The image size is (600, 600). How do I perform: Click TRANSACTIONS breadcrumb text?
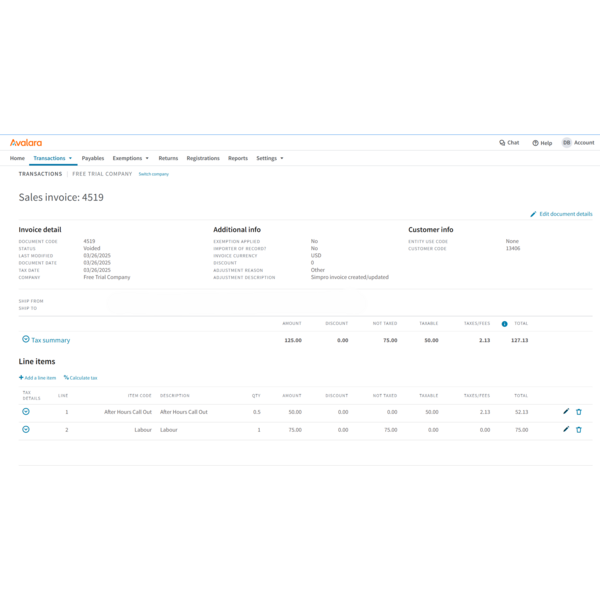click(40, 174)
